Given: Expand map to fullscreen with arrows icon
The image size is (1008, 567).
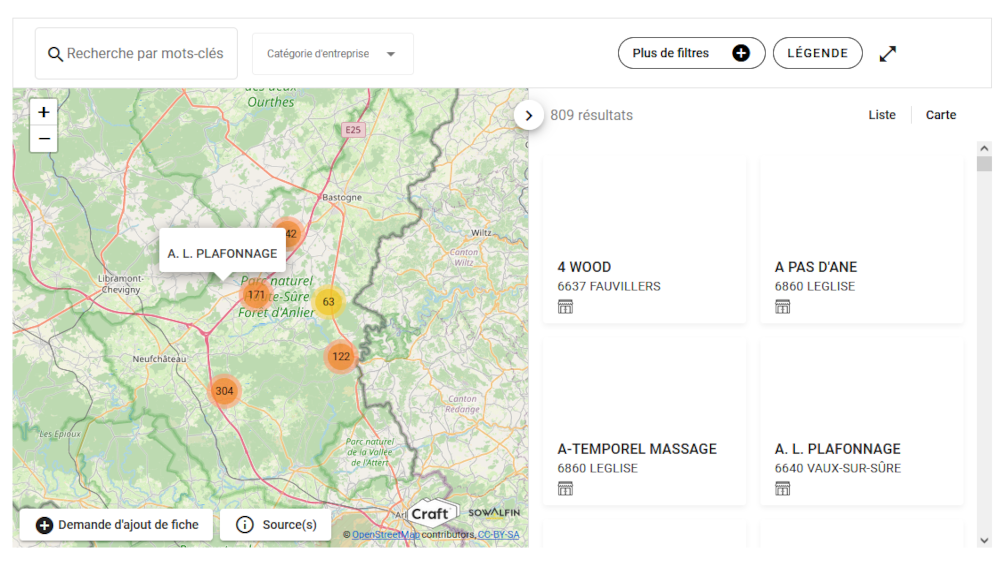Looking at the screenshot, I should click(888, 53).
